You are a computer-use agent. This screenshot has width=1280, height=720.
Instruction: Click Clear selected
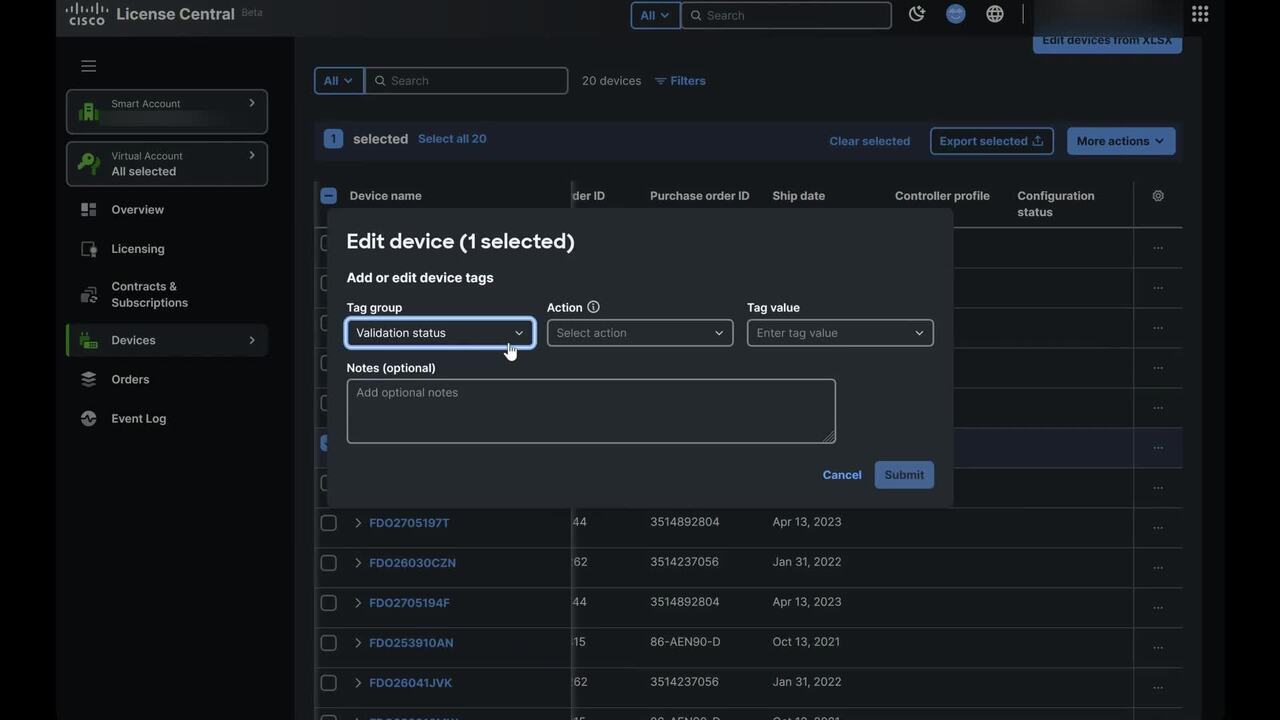coord(870,141)
